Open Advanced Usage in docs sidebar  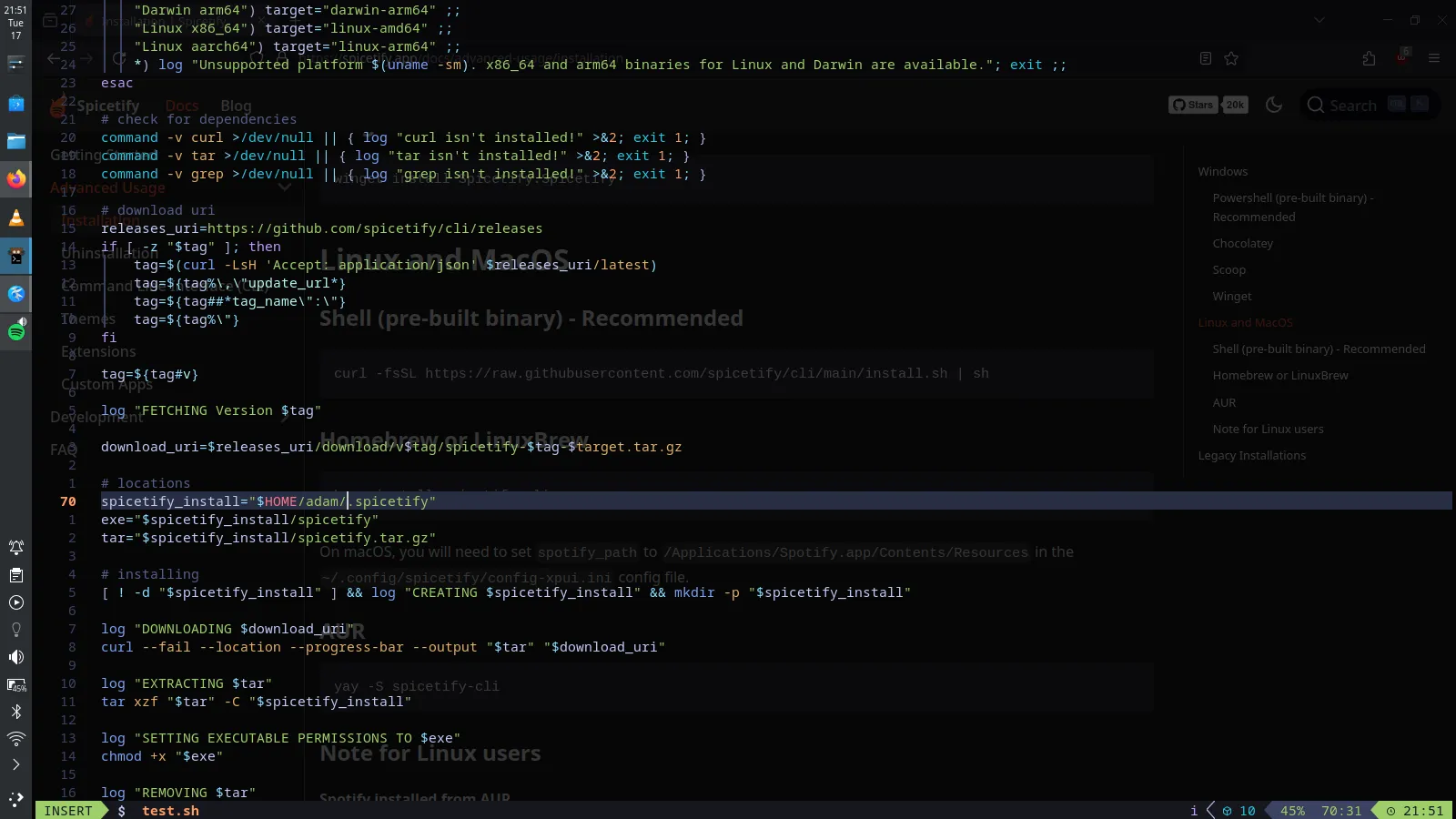click(107, 187)
